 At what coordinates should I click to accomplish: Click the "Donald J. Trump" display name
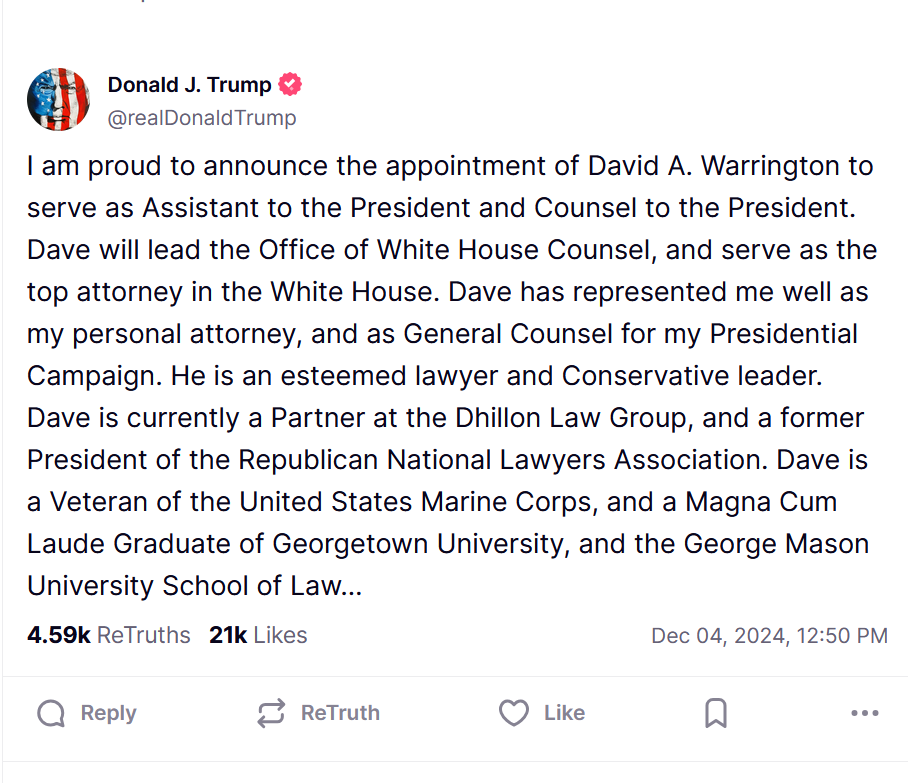click(189, 85)
